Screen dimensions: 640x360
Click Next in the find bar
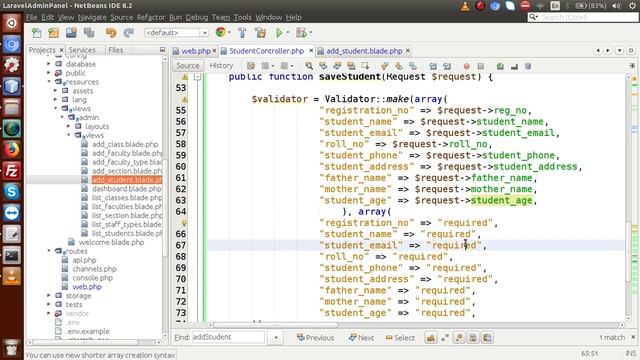361,338
